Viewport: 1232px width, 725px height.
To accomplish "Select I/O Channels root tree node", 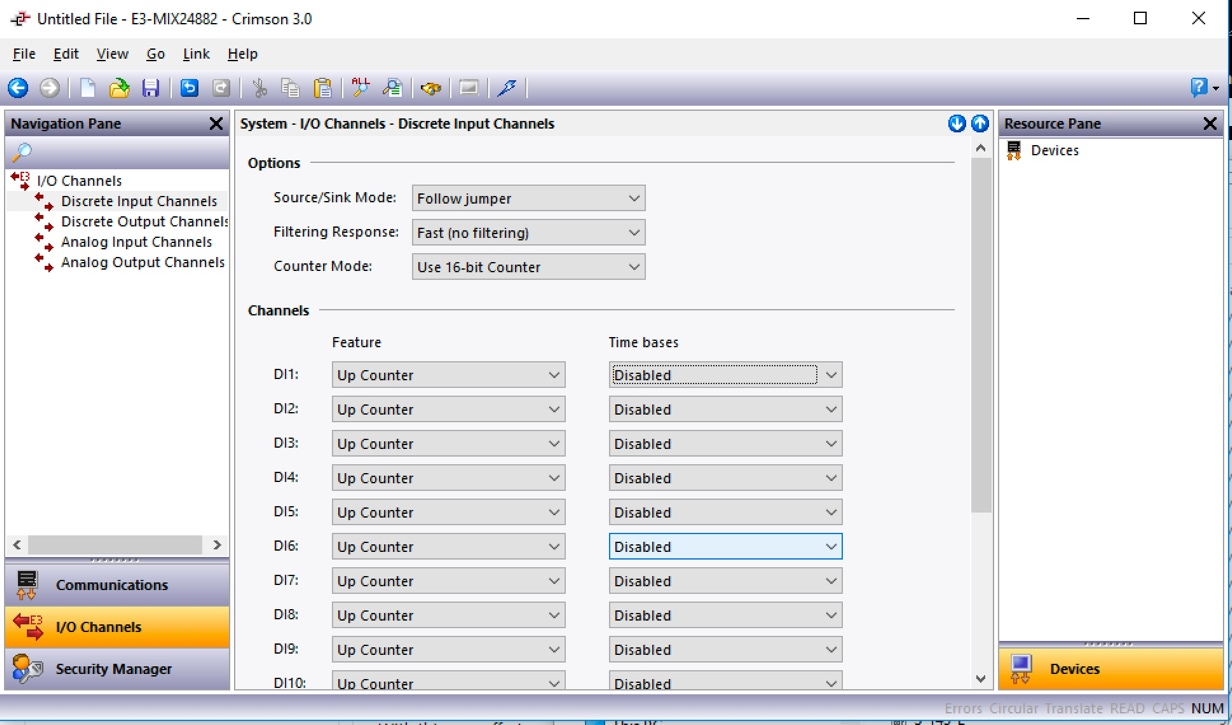I will coord(79,181).
